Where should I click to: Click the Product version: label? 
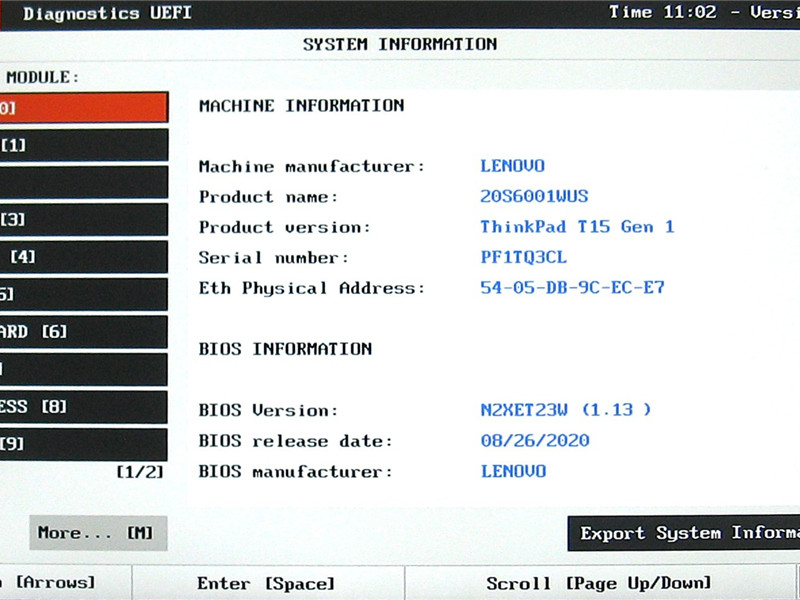(x=285, y=227)
